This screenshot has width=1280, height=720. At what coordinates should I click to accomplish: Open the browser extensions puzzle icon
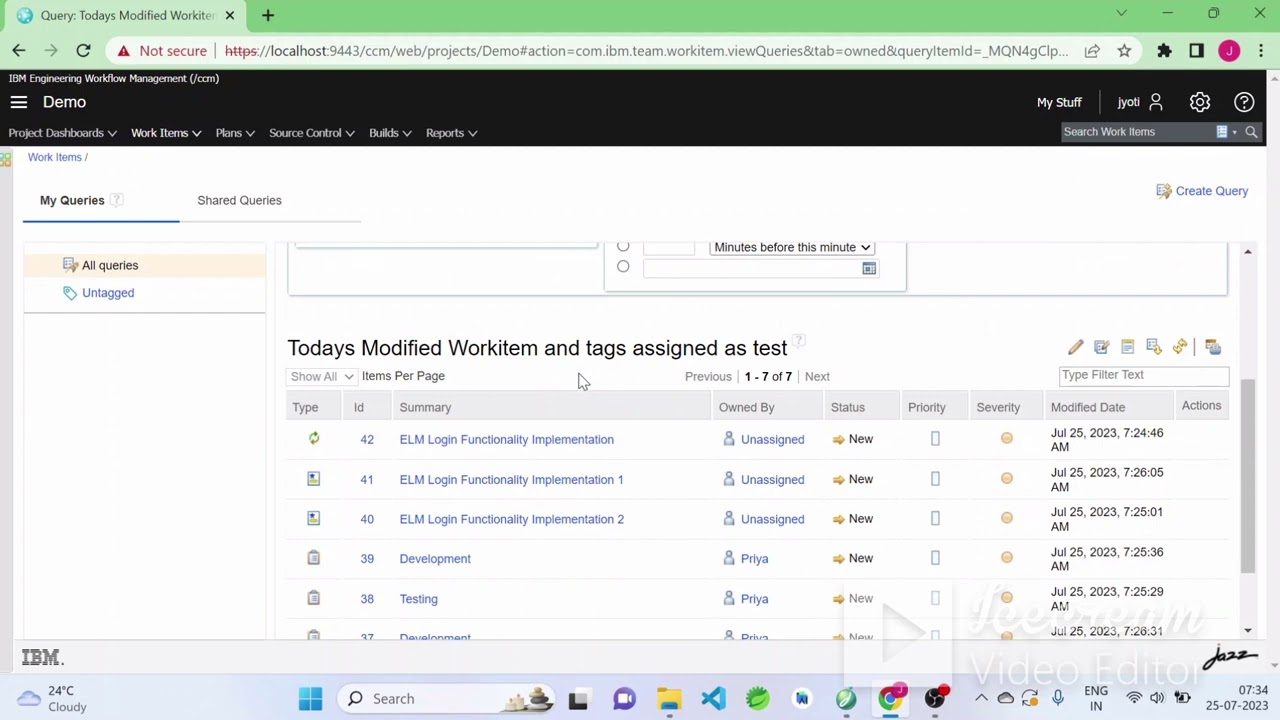click(x=1164, y=51)
